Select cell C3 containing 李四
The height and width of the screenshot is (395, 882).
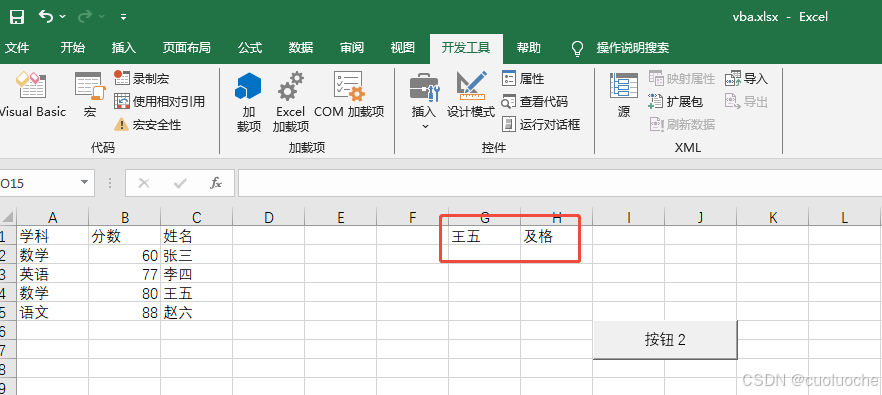197,274
